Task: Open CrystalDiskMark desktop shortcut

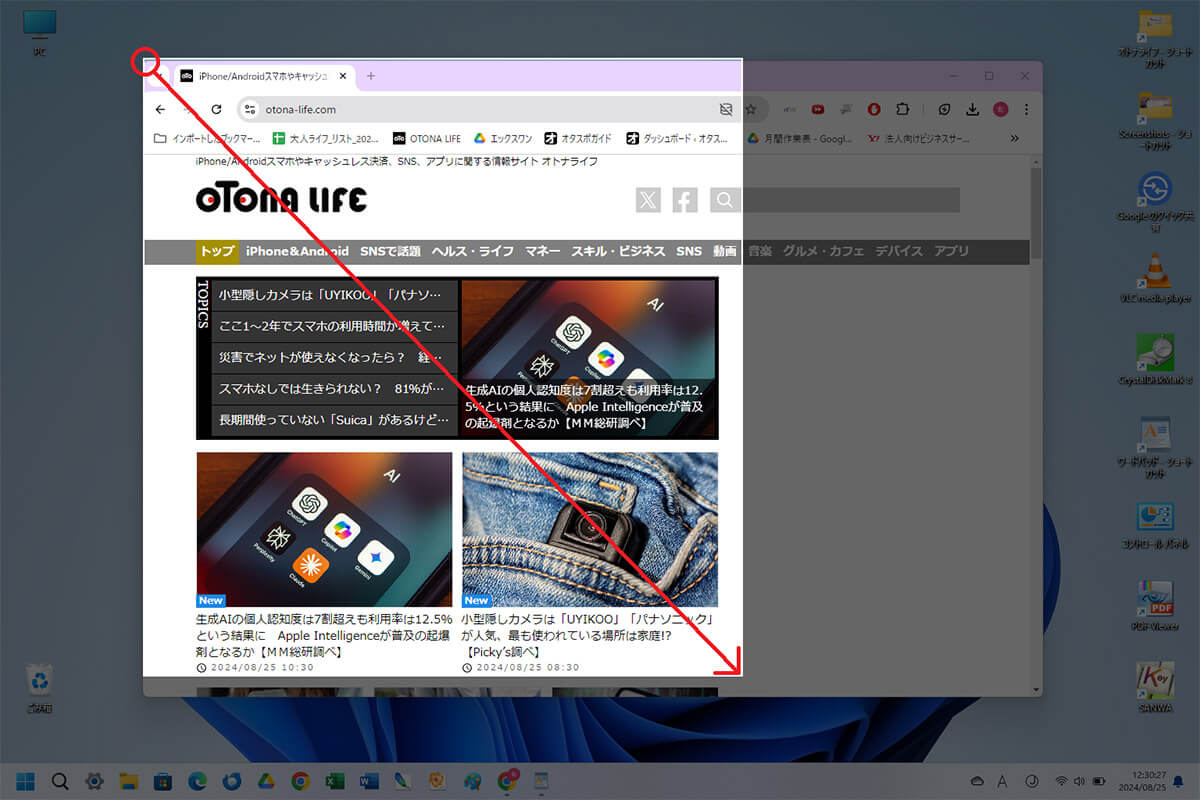Action: (x=1155, y=360)
